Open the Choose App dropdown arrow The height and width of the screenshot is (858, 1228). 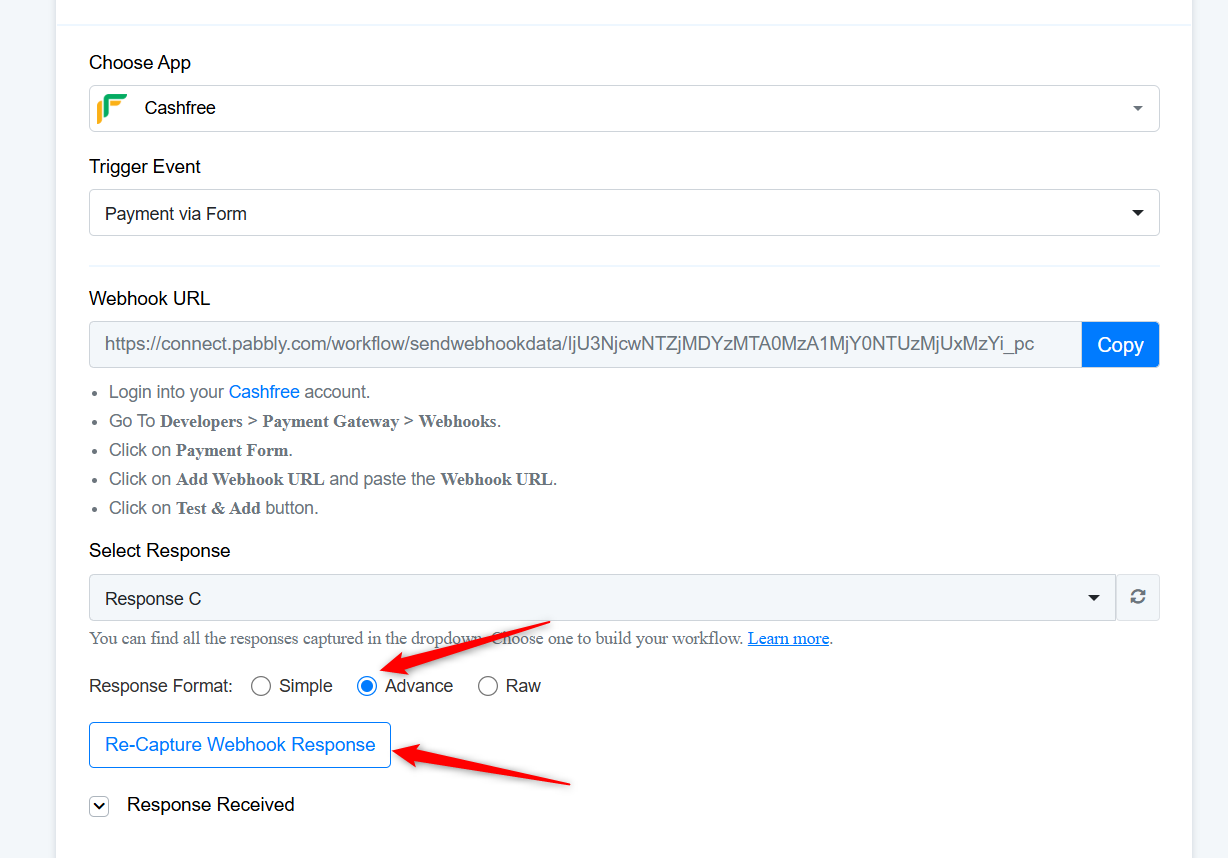click(1138, 108)
